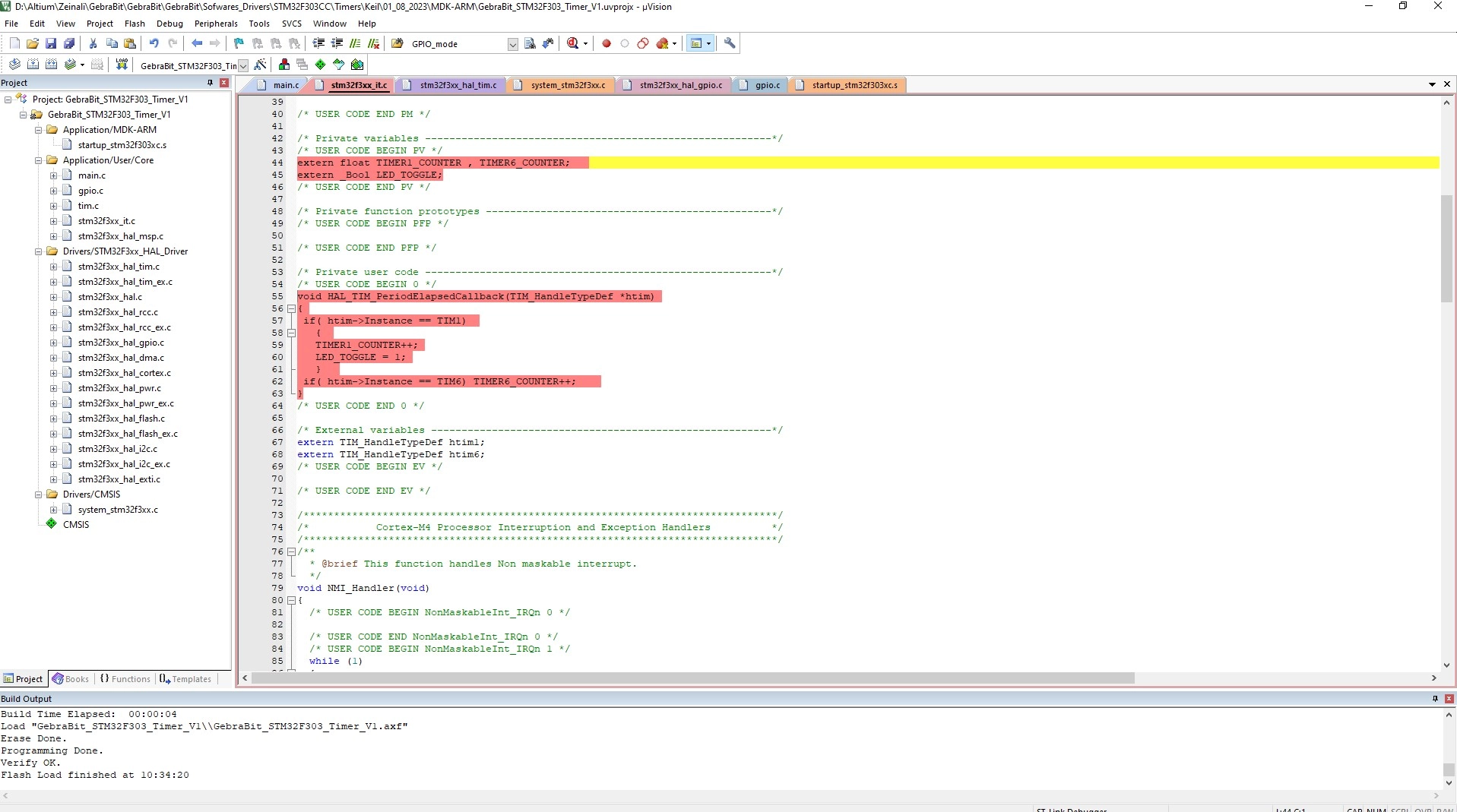Screen dimensions: 1457x812
Task: Switch to the gpio.c editor tab
Action: [x=760, y=85]
